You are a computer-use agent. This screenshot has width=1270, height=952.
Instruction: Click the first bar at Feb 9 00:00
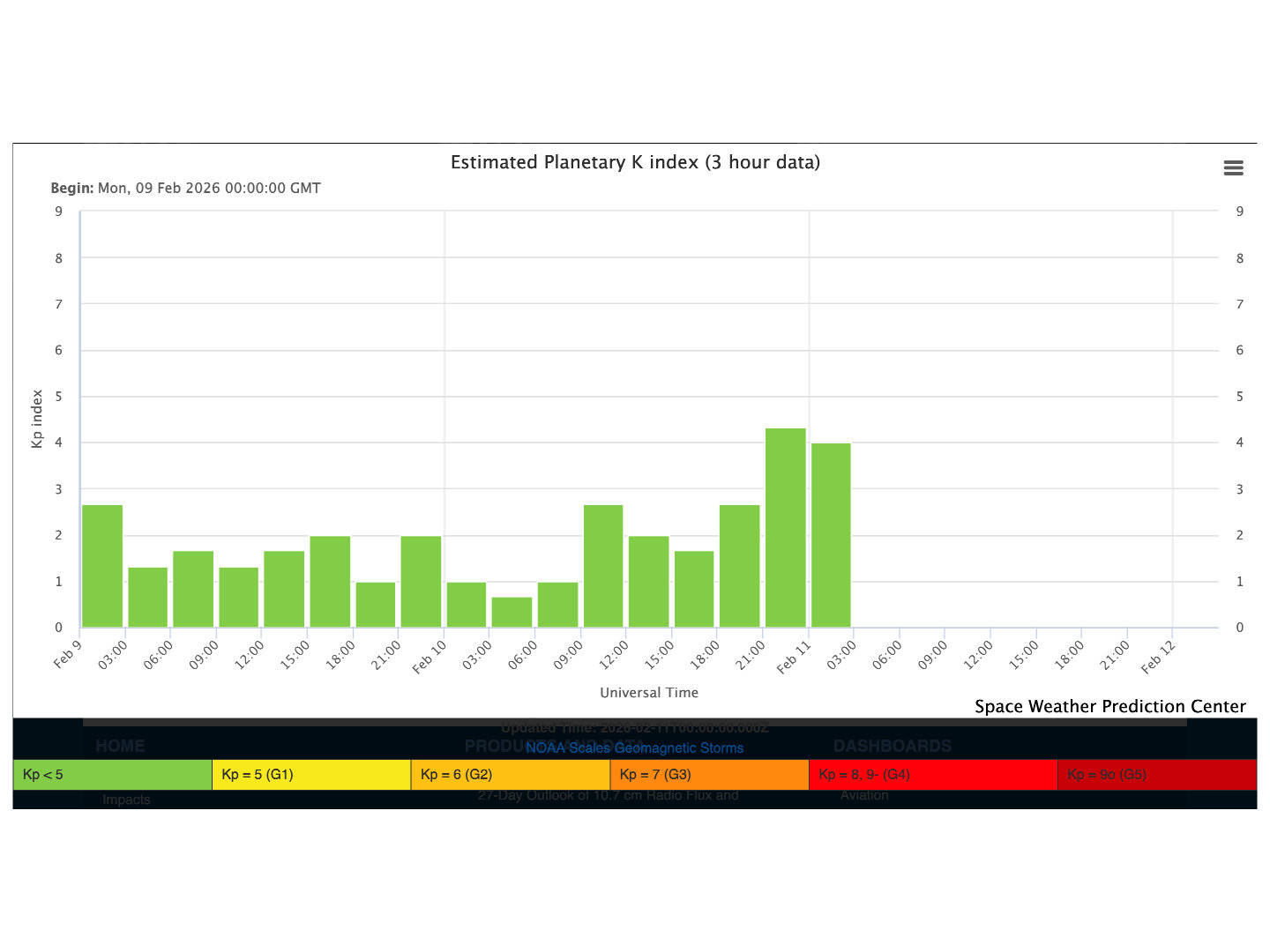tap(102, 566)
